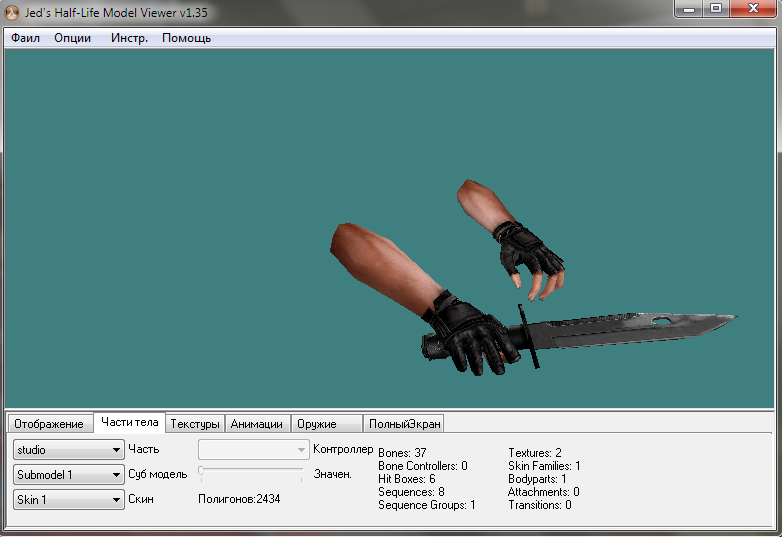Select the Части тела tab
The image size is (782, 537).
[x=130, y=422]
